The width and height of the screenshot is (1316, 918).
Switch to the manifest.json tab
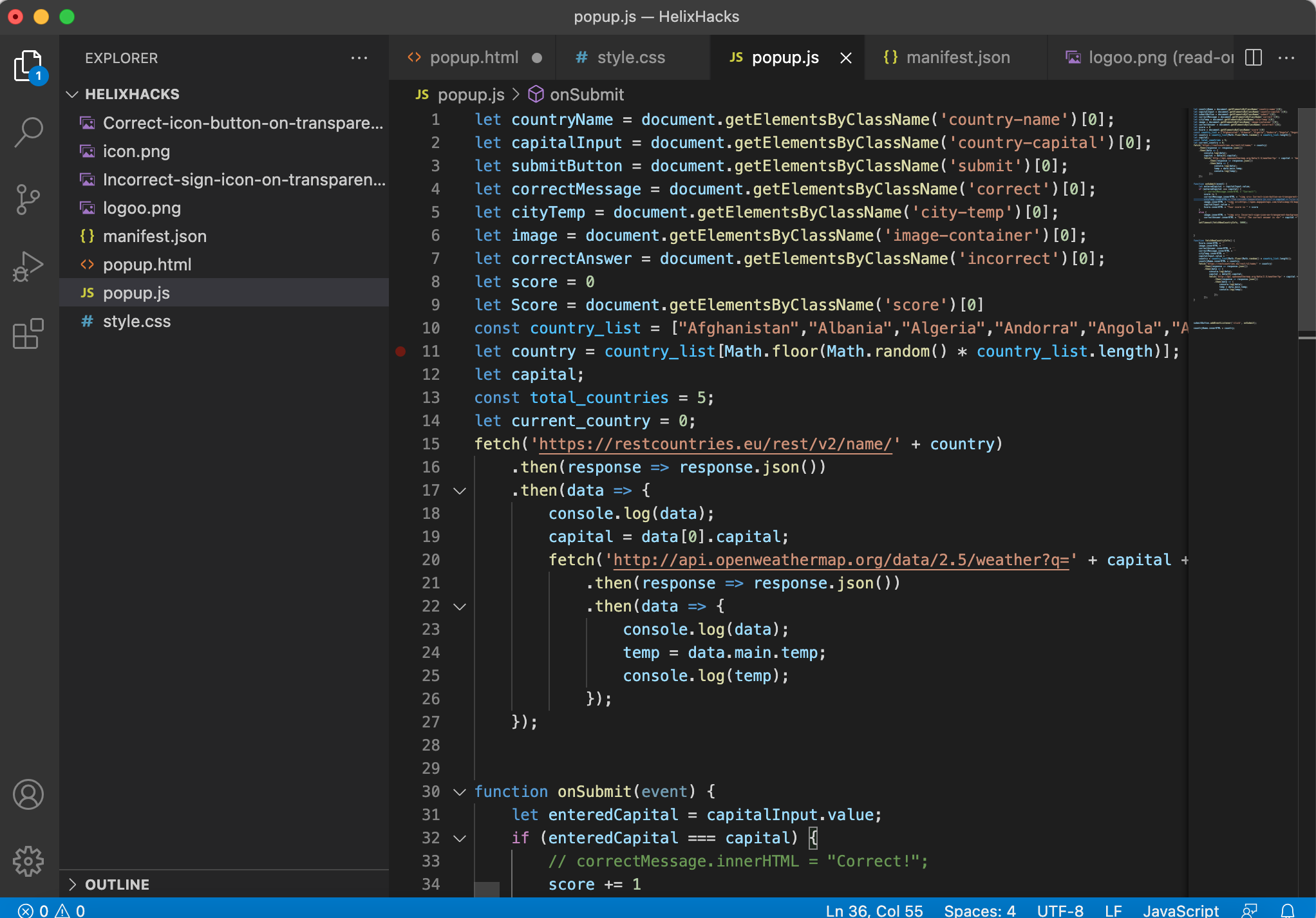pos(957,58)
